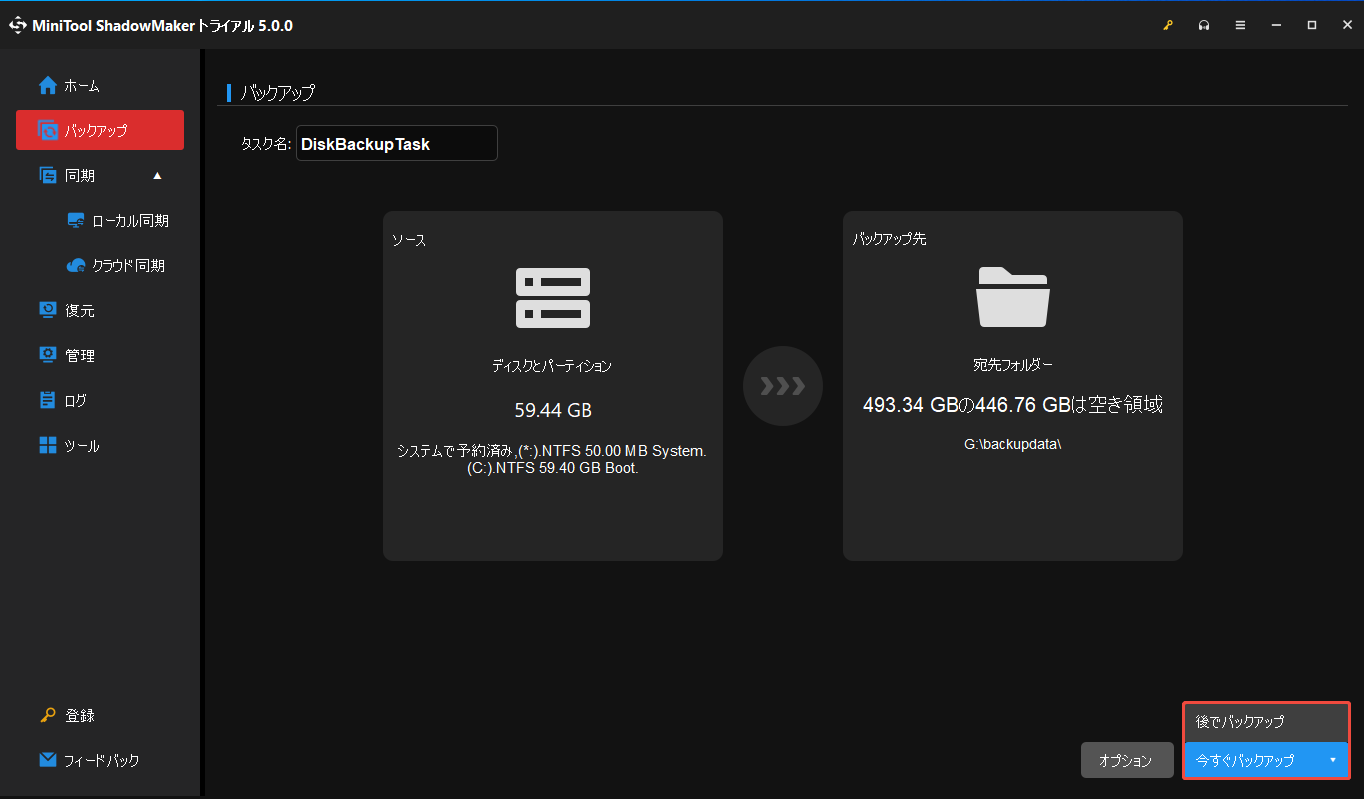The width and height of the screenshot is (1364, 799).
Task: Click the envelope icon for フィードバック
Action: pos(48,760)
